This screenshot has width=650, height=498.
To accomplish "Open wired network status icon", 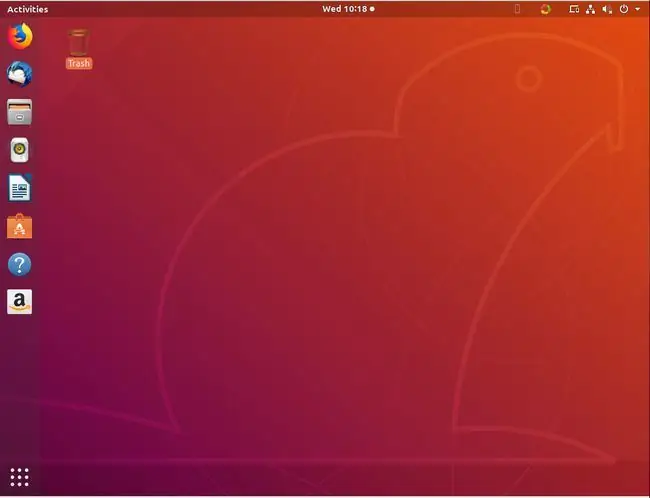I will [x=590, y=9].
